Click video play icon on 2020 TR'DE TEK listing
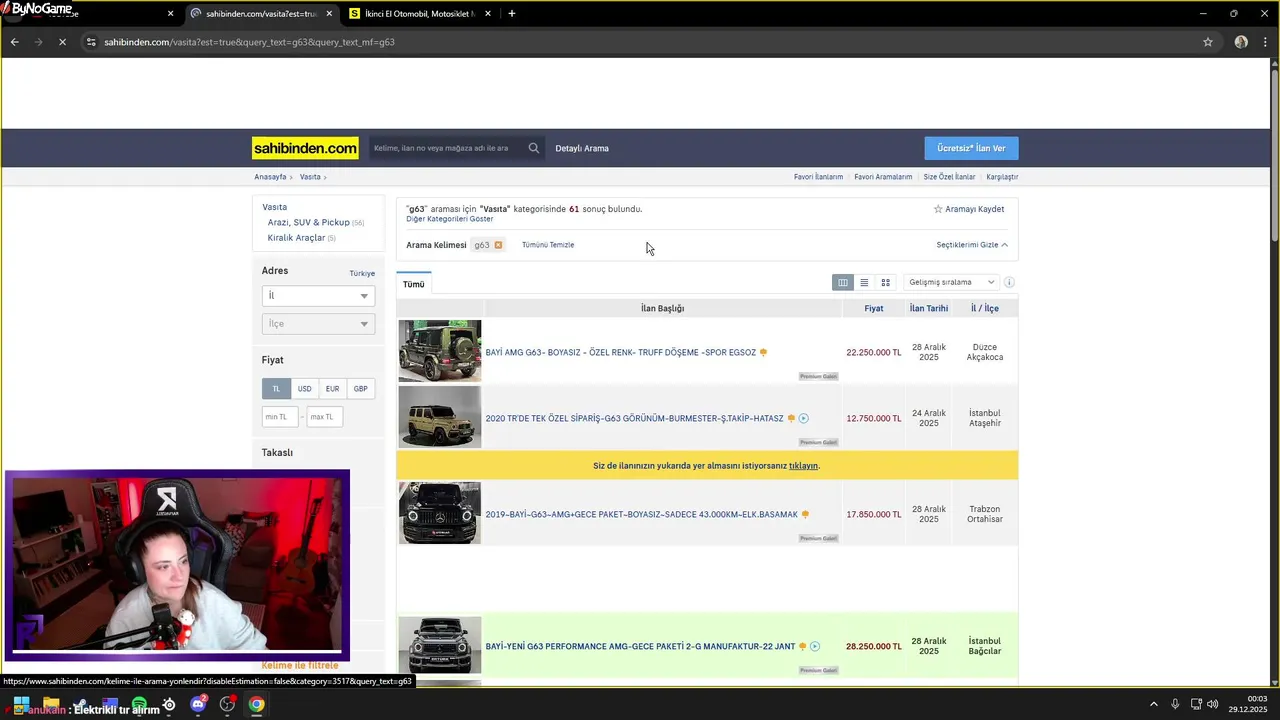 click(803, 418)
